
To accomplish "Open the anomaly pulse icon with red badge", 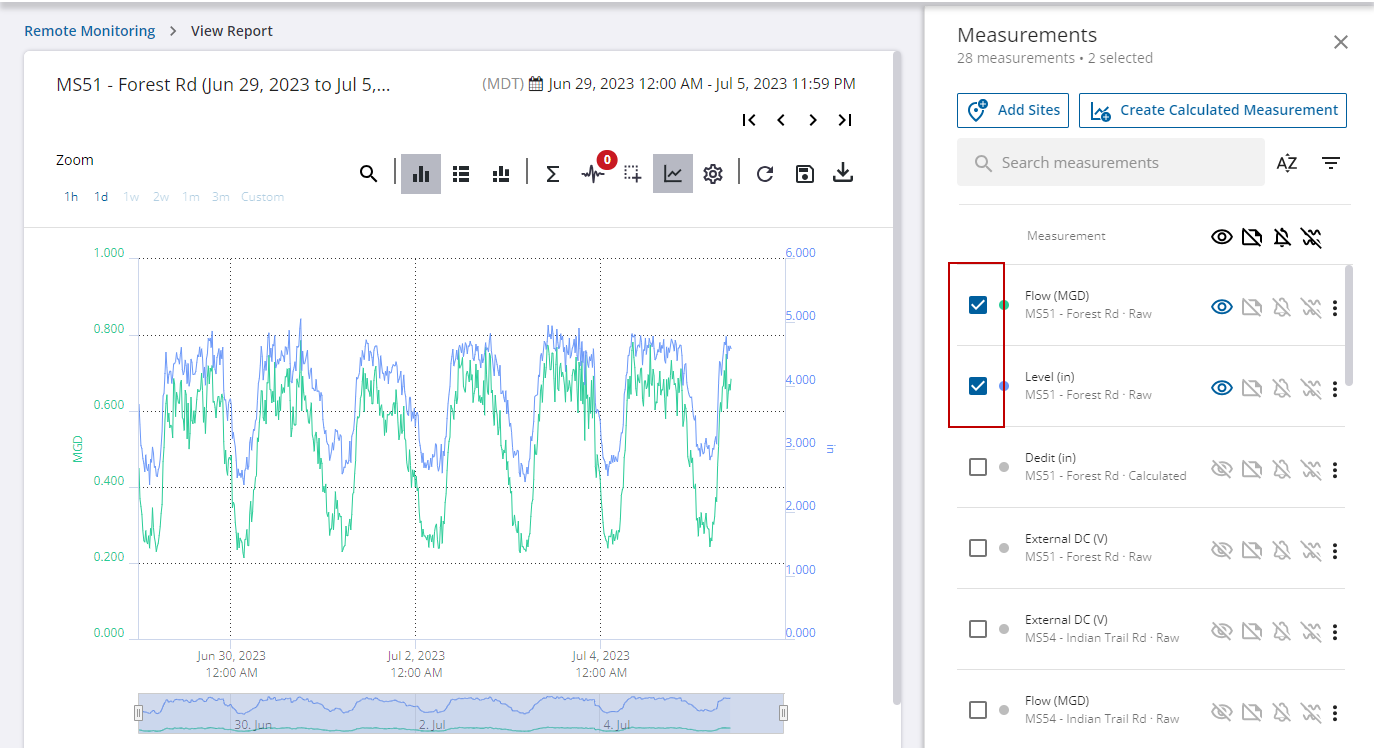I will point(593,174).
